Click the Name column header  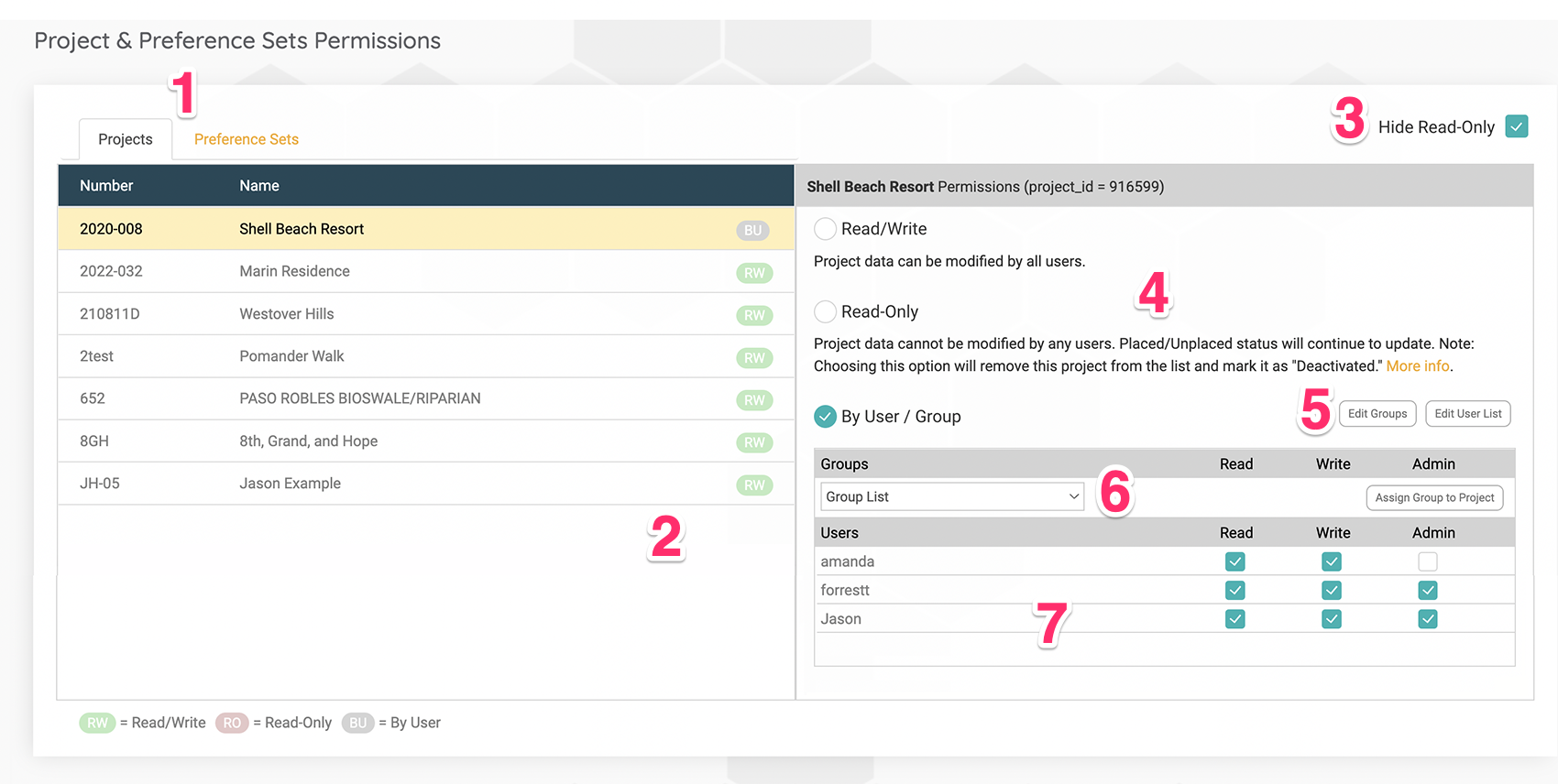(x=259, y=186)
